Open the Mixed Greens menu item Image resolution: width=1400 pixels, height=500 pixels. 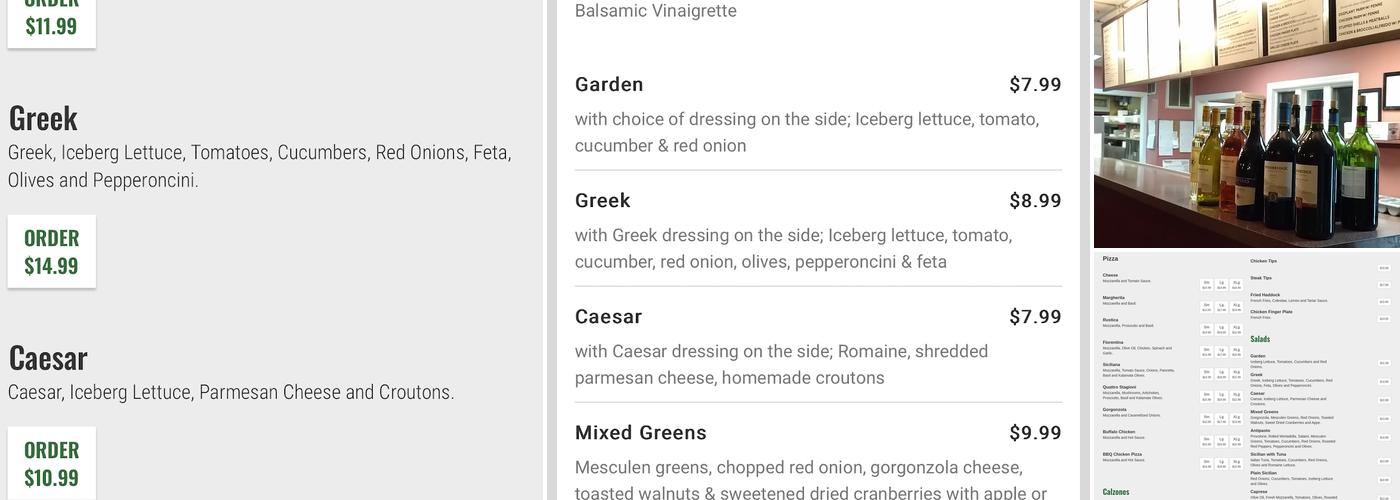pyautogui.click(x=640, y=433)
